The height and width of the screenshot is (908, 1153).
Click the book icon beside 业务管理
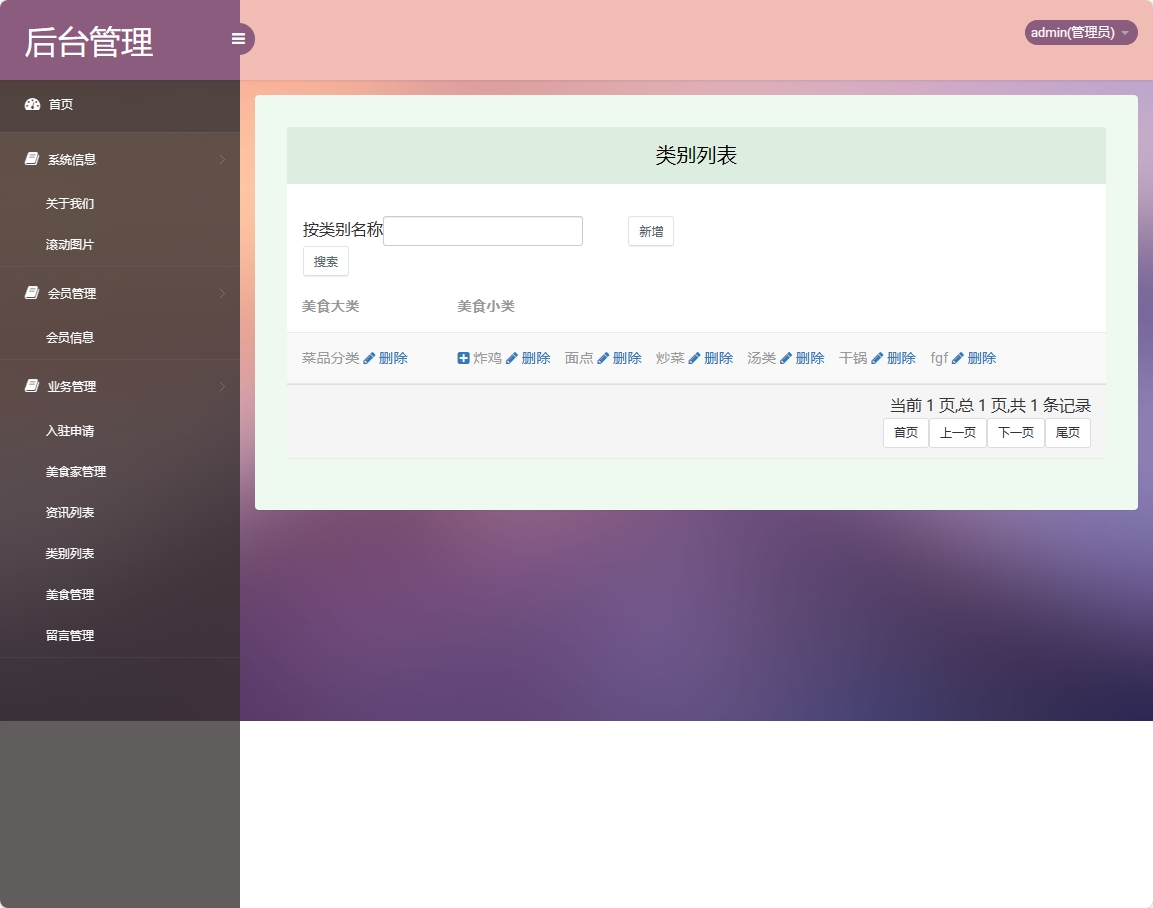pos(32,386)
